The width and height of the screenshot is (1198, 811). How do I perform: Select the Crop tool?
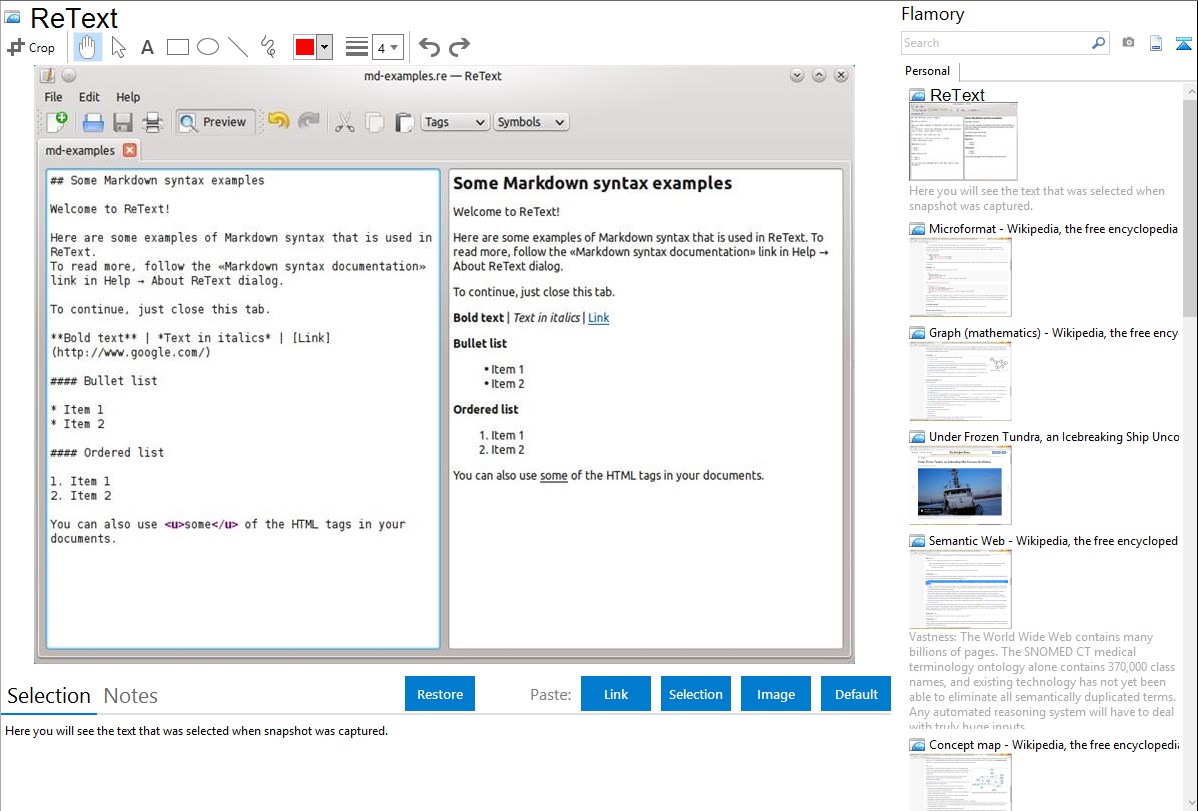[31, 47]
